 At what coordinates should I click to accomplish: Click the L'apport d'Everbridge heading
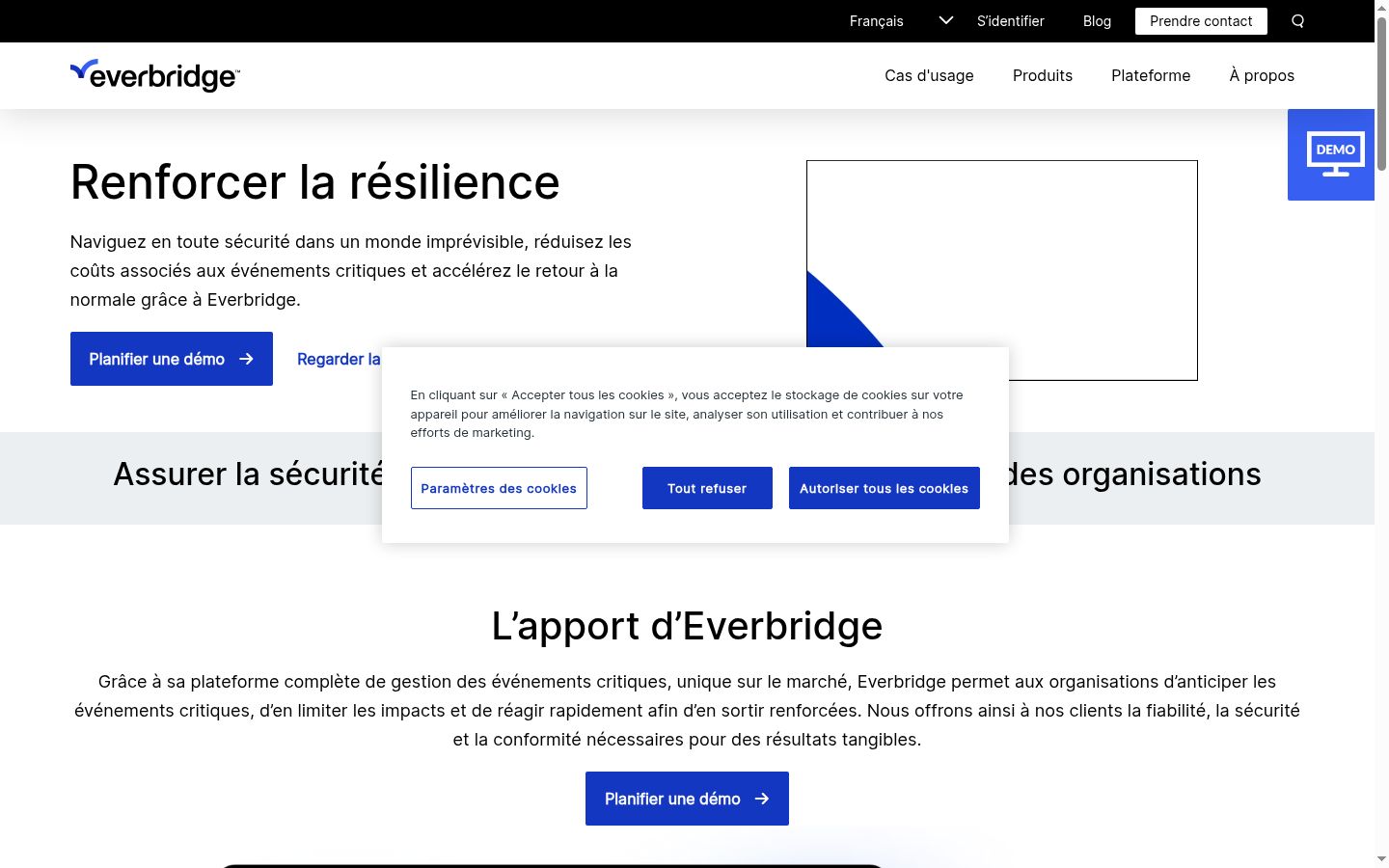(x=687, y=626)
